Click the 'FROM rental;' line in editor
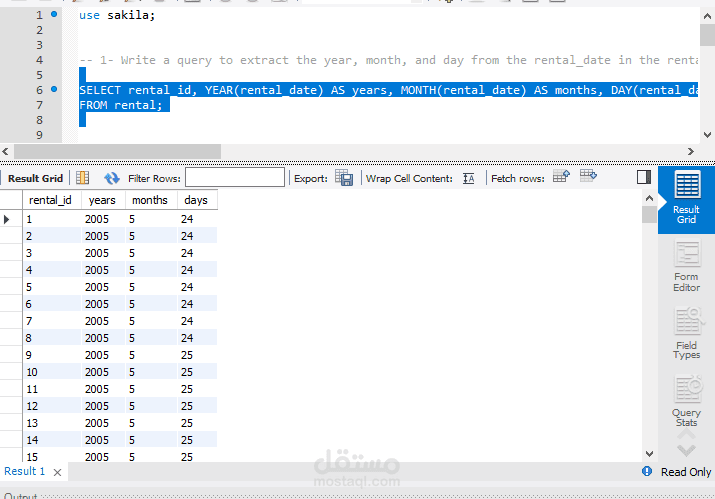This screenshot has height=499, width=715. point(121,105)
